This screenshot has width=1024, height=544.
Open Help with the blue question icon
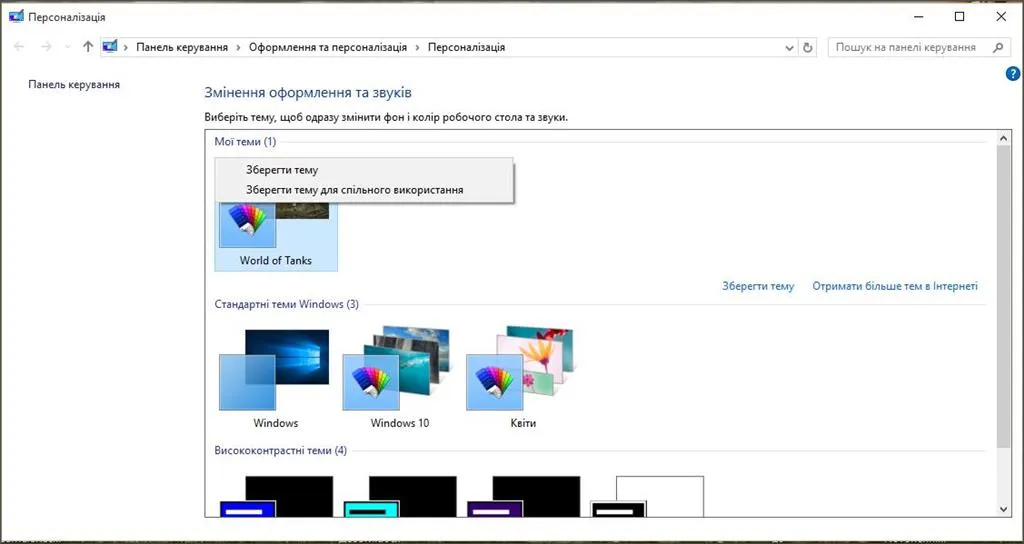(x=1013, y=74)
